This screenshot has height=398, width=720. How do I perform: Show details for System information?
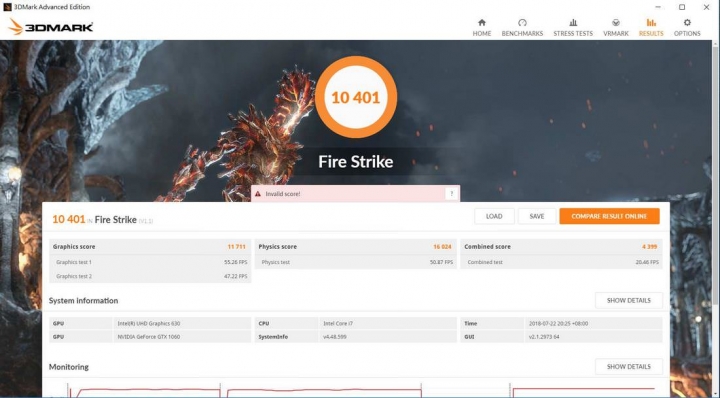tap(629, 300)
